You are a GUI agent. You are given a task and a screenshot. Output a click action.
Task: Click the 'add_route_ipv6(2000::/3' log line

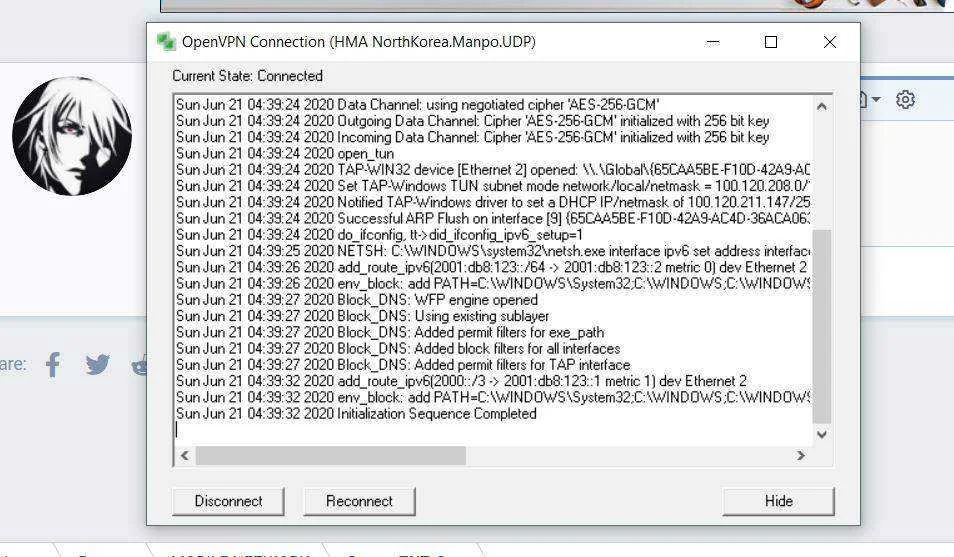[461, 381]
